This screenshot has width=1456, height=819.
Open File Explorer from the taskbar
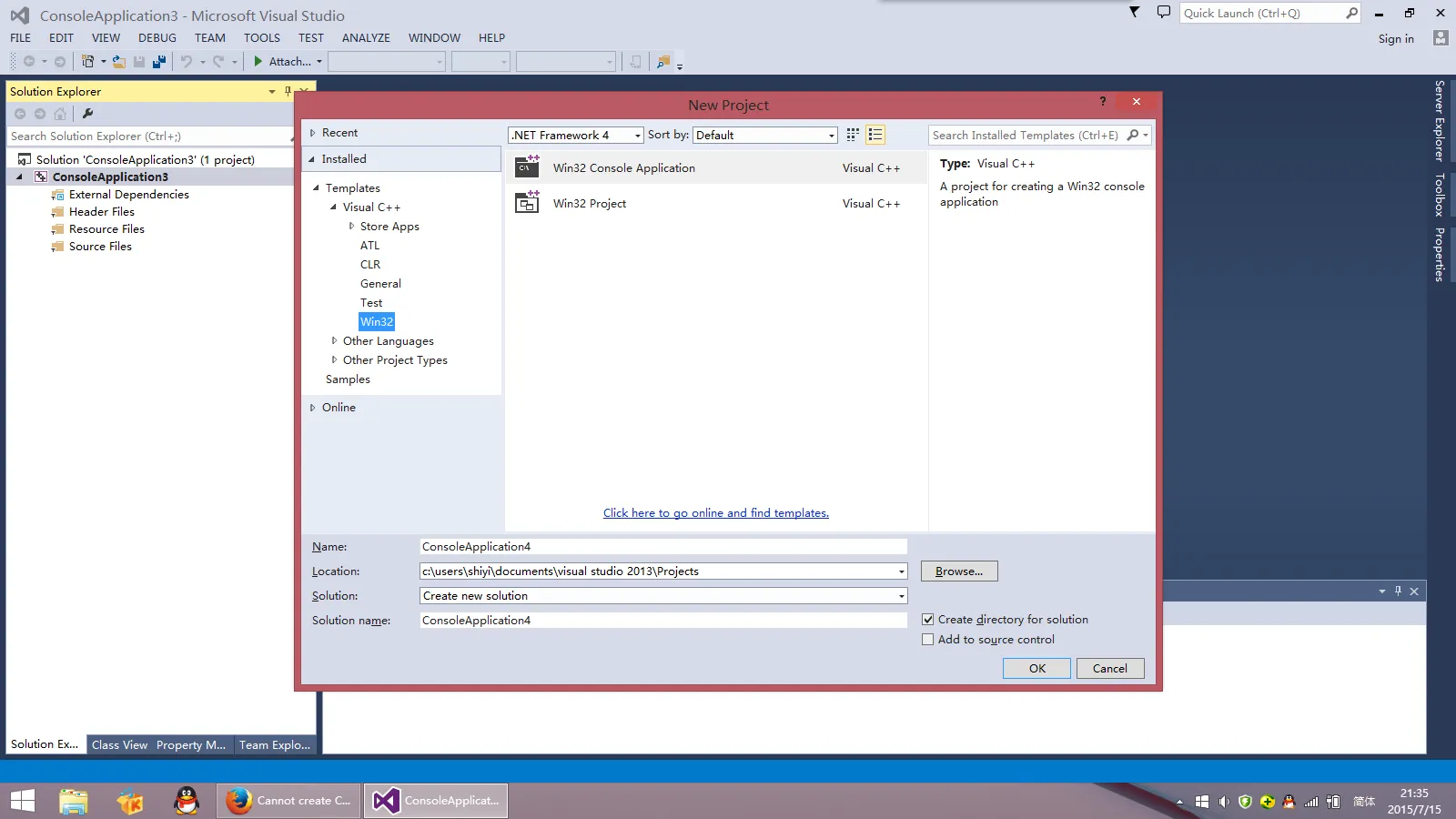(x=74, y=801)
